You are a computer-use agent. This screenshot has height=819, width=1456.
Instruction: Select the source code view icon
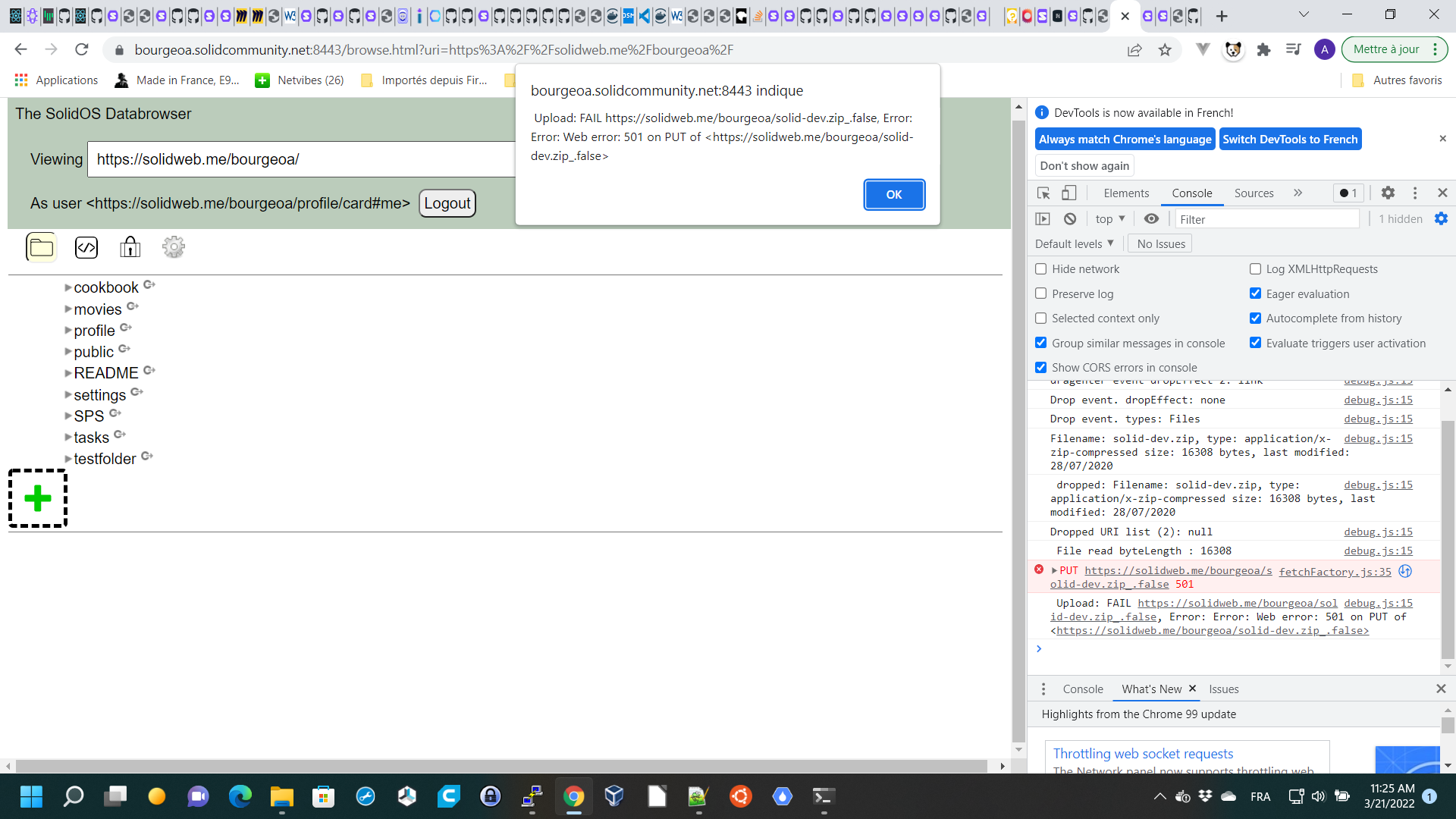click(86, 246)
